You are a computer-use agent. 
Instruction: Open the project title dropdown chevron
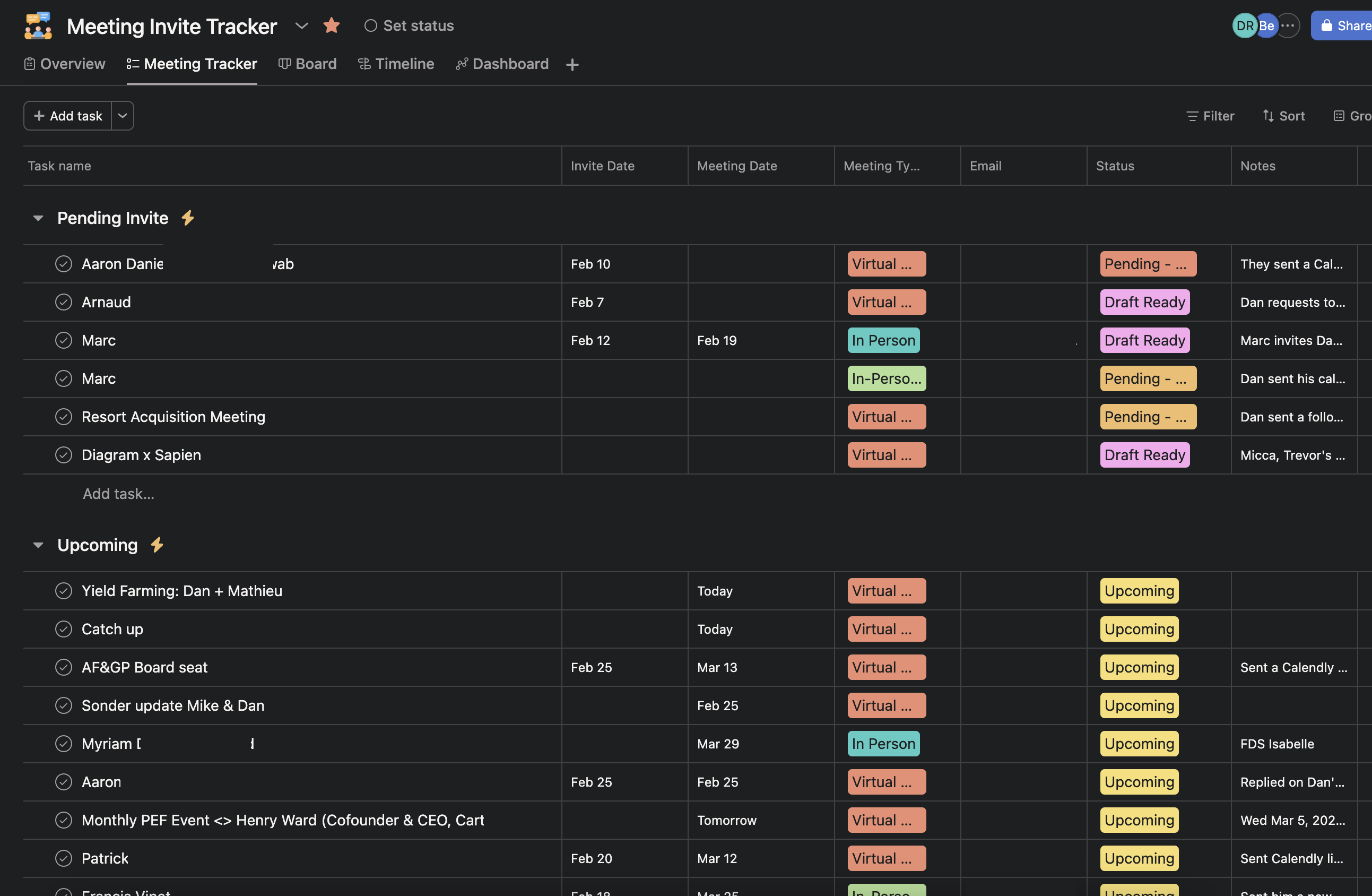[x=301, y=25]
